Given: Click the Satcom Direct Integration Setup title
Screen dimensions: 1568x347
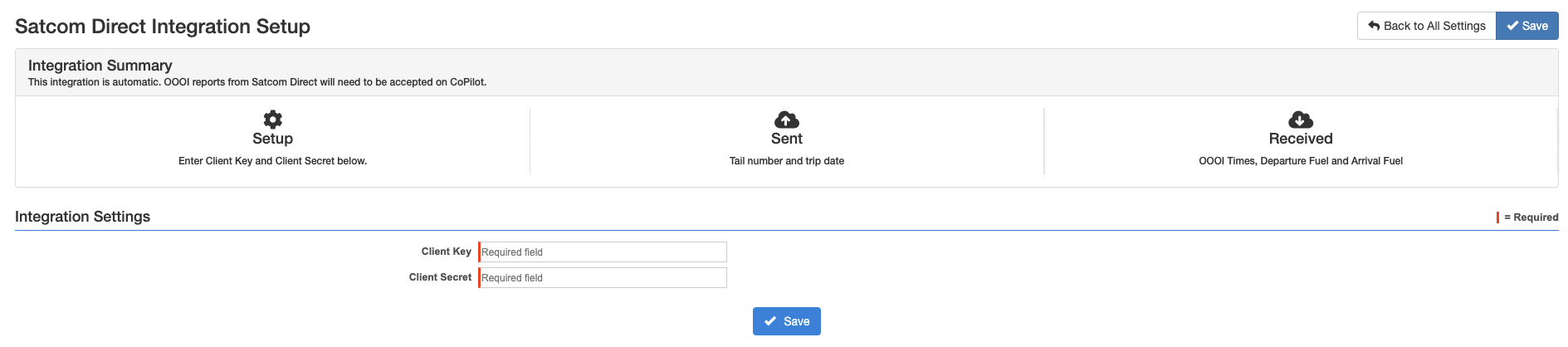Looking at the screenshot, I should pyautogui.click(x=163, y=27).
